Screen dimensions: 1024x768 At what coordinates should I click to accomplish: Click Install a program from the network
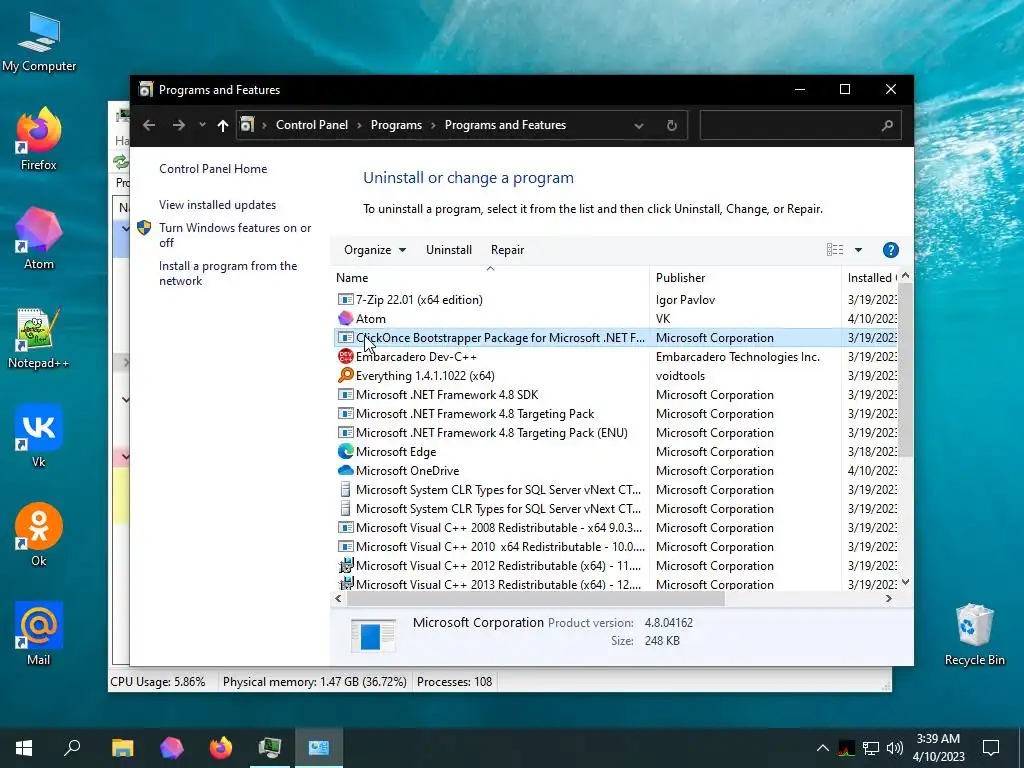(228, 273)
